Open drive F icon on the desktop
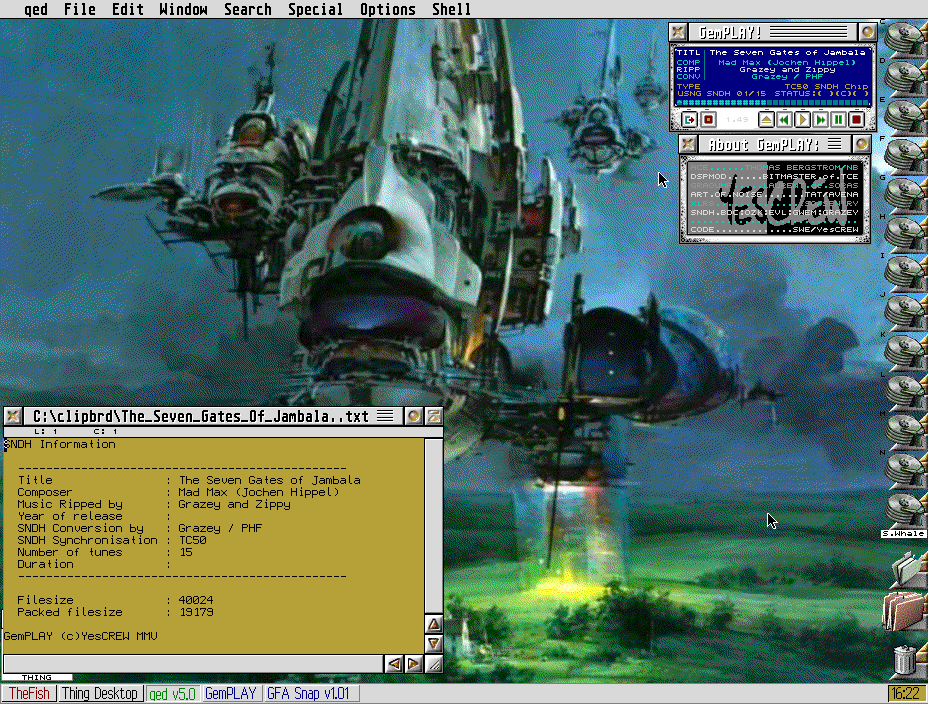Viewport: 928px width, 704px height. 906,156
